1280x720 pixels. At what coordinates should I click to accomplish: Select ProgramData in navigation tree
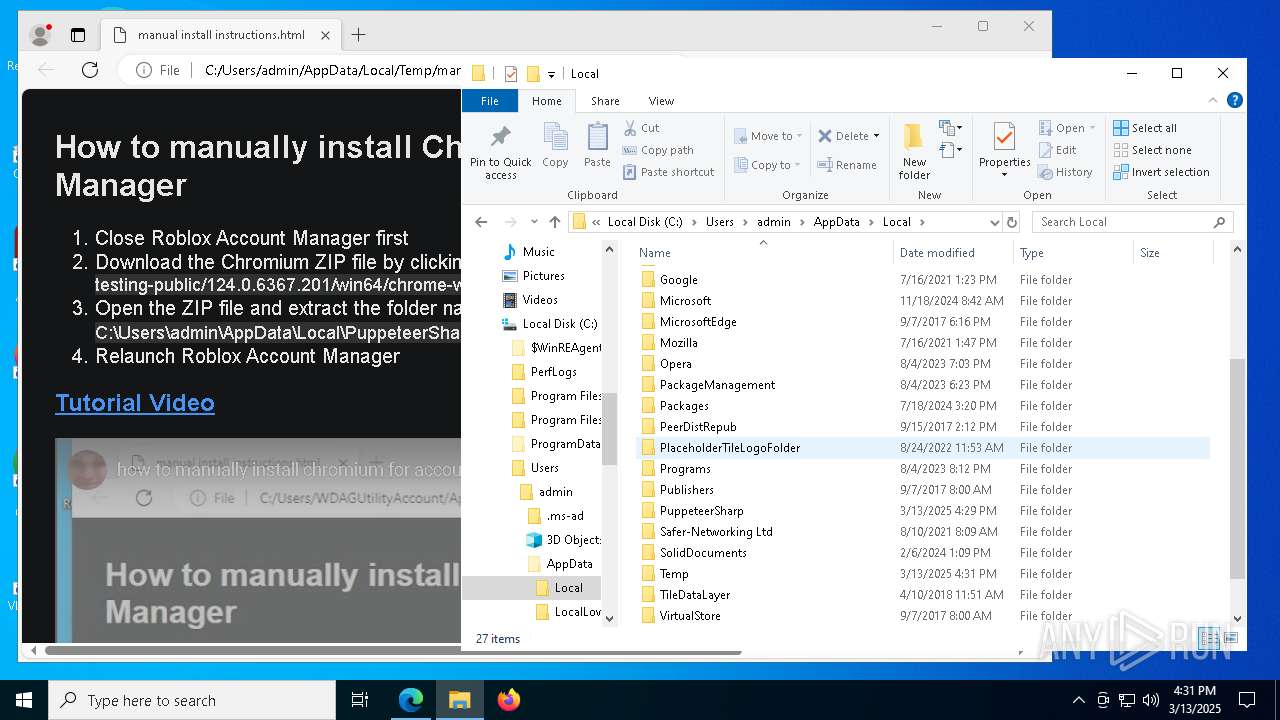click(565, 444)
